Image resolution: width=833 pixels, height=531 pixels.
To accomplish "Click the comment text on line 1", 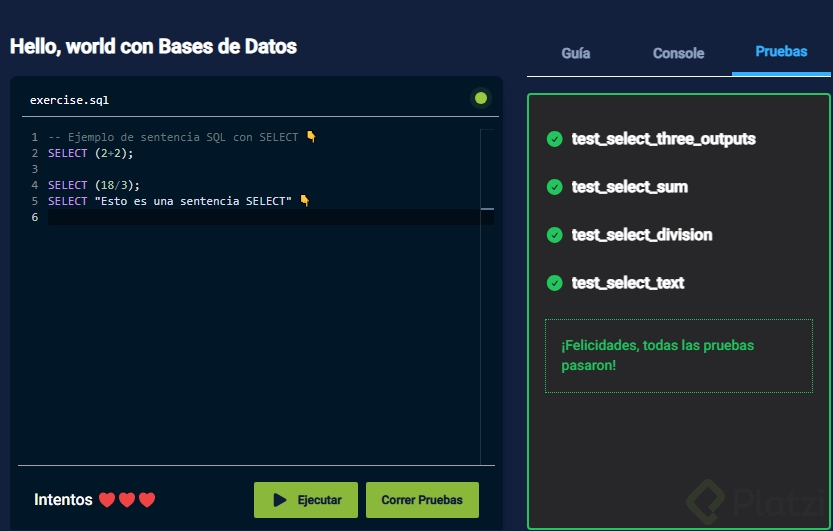I will click(173, 137).
